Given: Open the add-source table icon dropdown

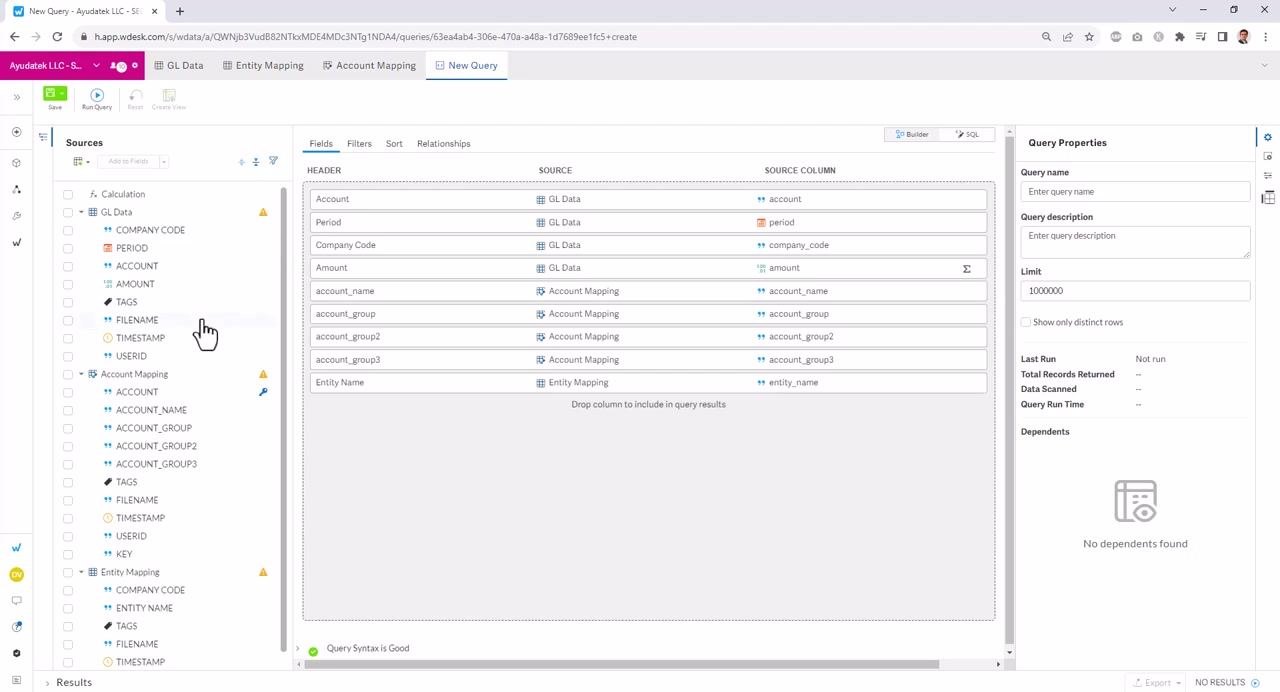Looking at the screenshot, I should coord(81,161).
